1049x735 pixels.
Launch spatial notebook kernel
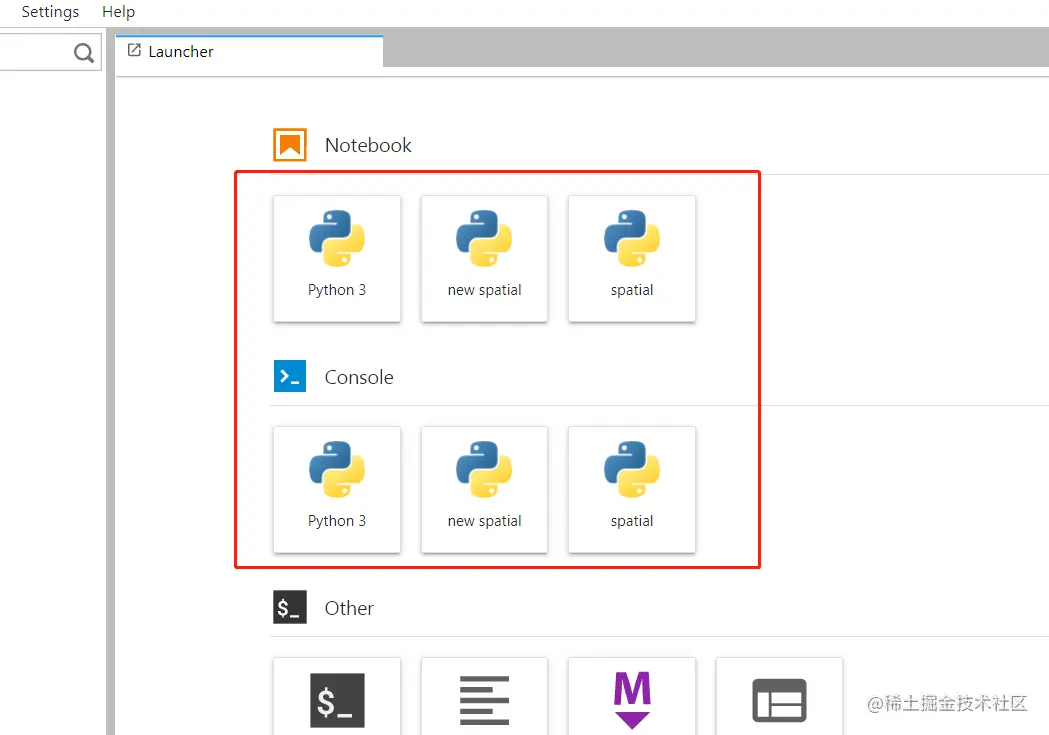[x=632, y=259]
